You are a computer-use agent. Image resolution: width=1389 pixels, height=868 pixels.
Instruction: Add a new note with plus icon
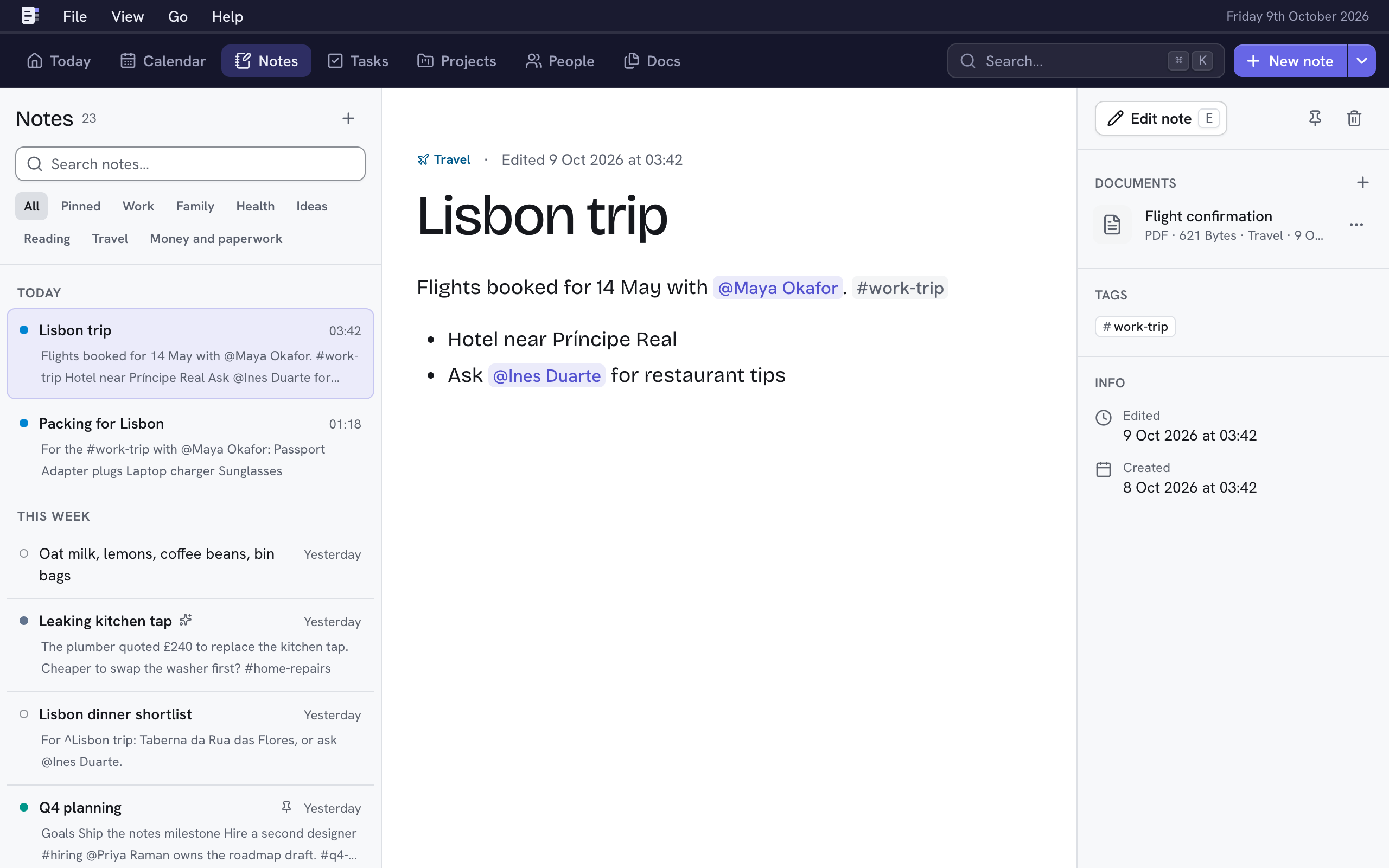tap(348, 118)
